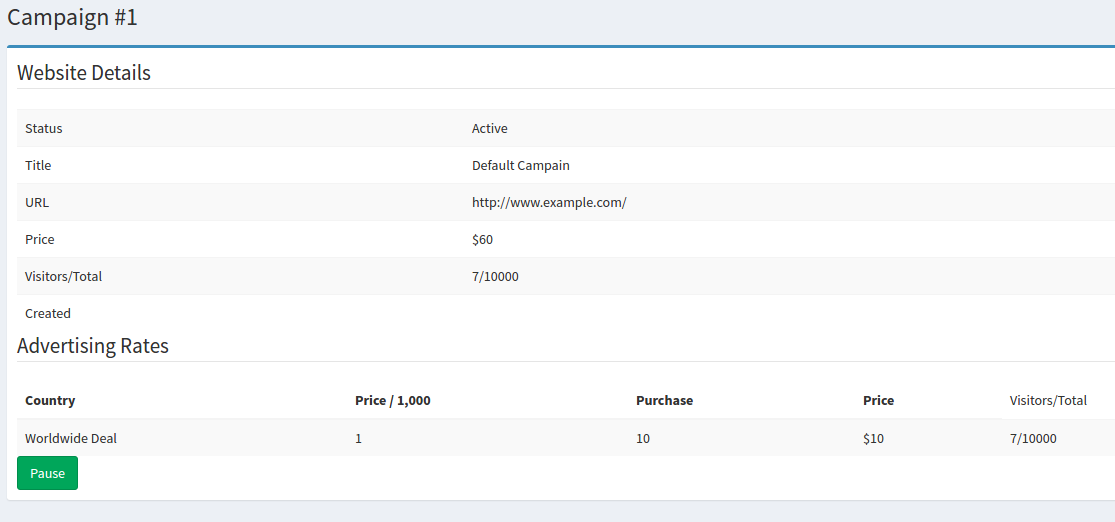Select the Website Details section heading
Image resolution: width=1115 pixels, height=522 pixels.
click(84, 73)
